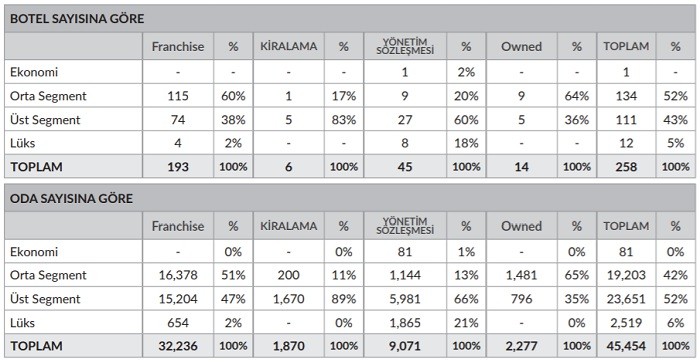Click the cell with value 16,378

pos(178,275)
